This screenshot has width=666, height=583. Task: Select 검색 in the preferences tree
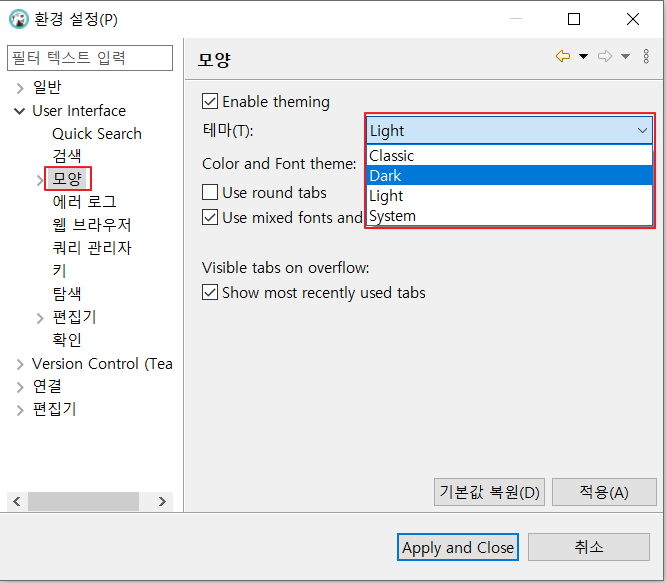(x=67, y=156)
